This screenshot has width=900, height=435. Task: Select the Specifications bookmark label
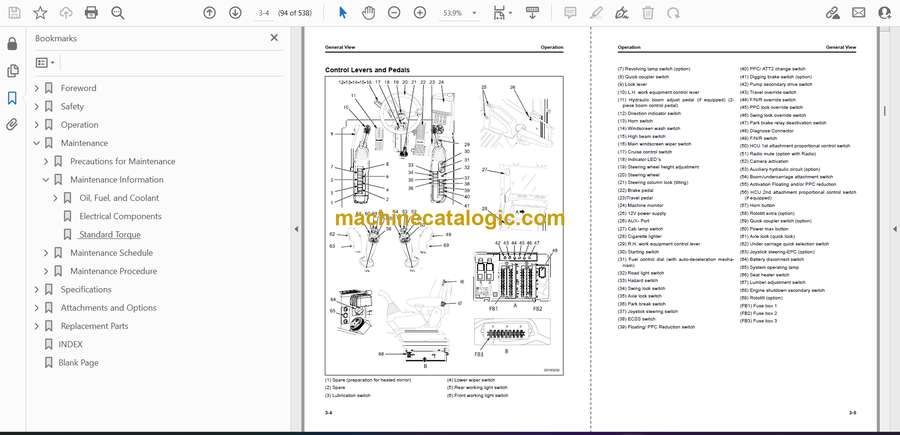[86, 290]
